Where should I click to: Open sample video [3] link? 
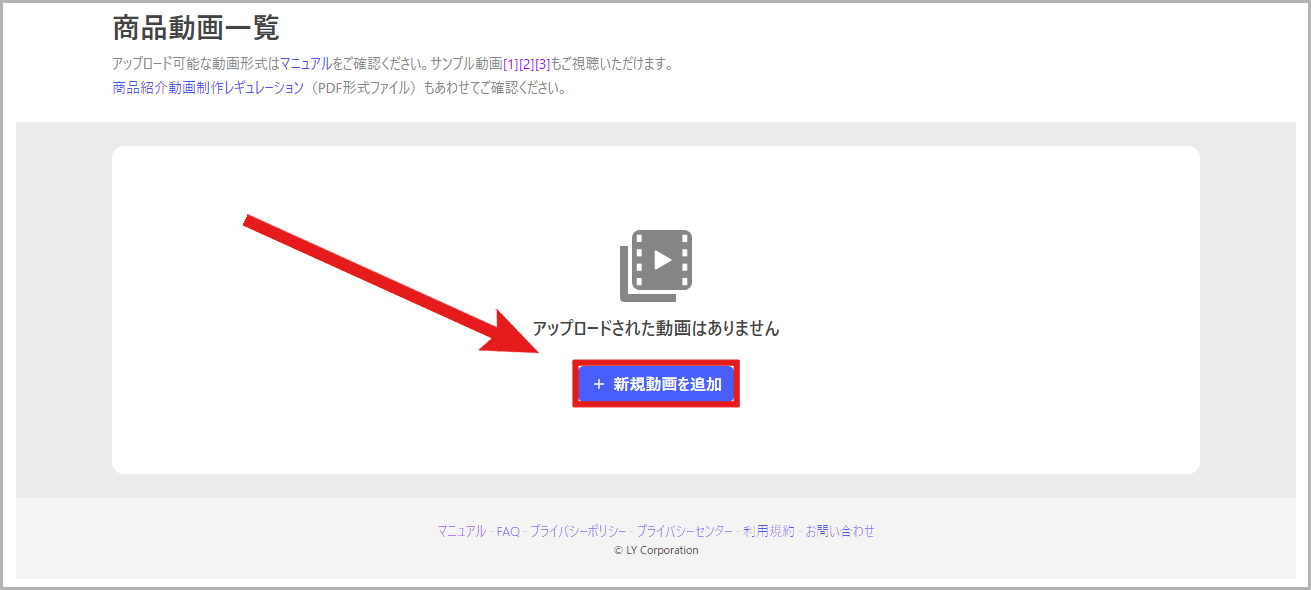pyautogui.click(x=543, y=64)
